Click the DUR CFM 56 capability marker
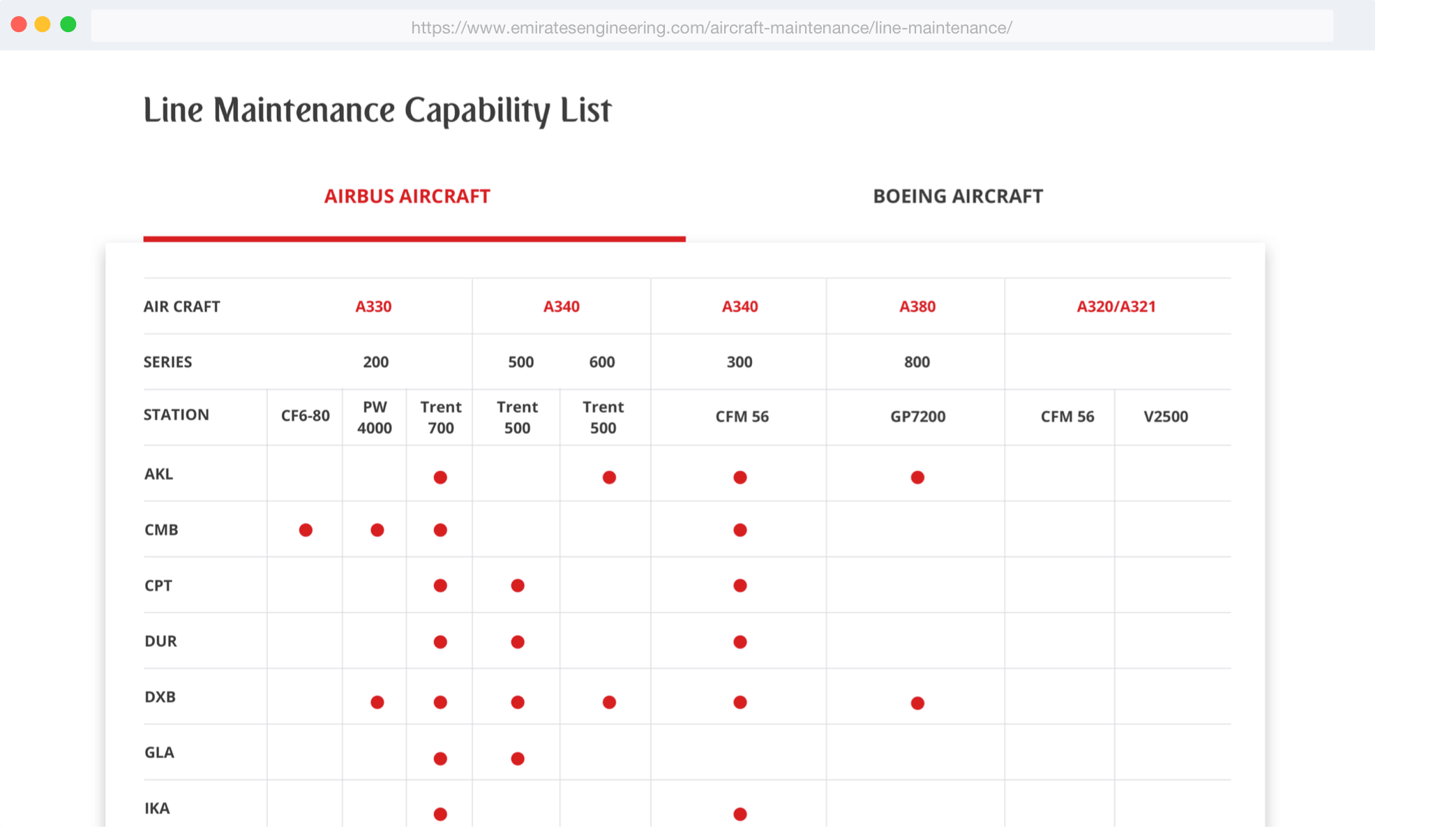The height and width of the screenshot is (827, 1456). pyautogui.click(x=740, y=641)
